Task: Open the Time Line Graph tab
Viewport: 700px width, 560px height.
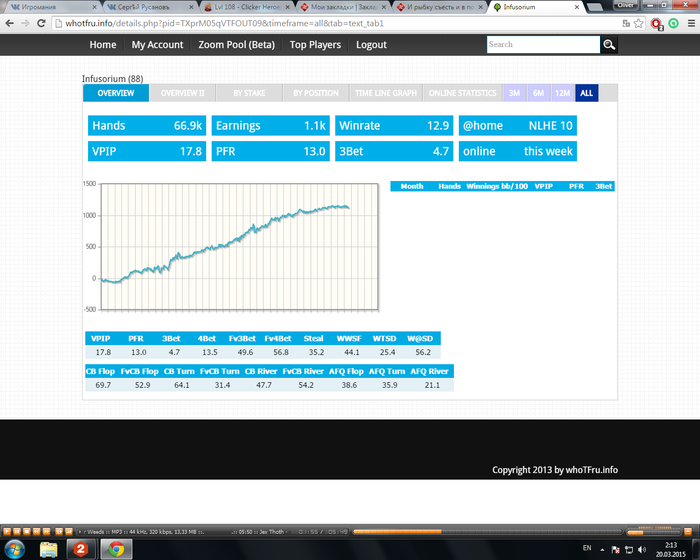Action: coord(386,93)
